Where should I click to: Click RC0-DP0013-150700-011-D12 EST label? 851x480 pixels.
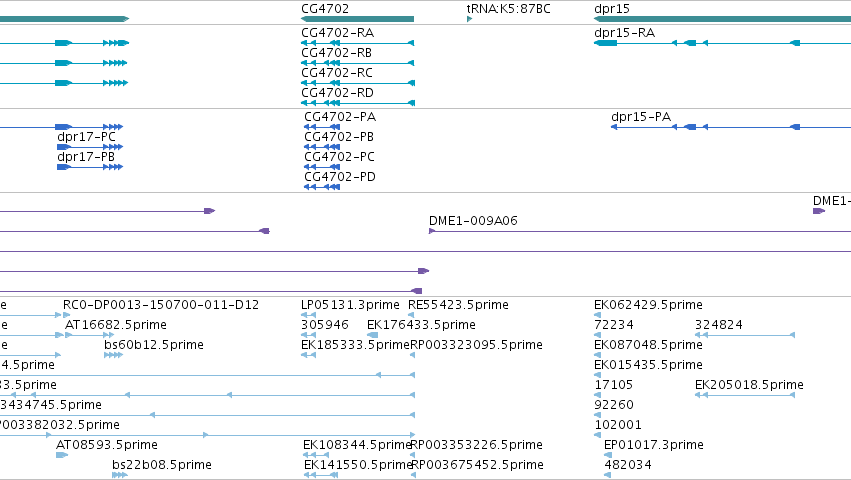[161, 305]
